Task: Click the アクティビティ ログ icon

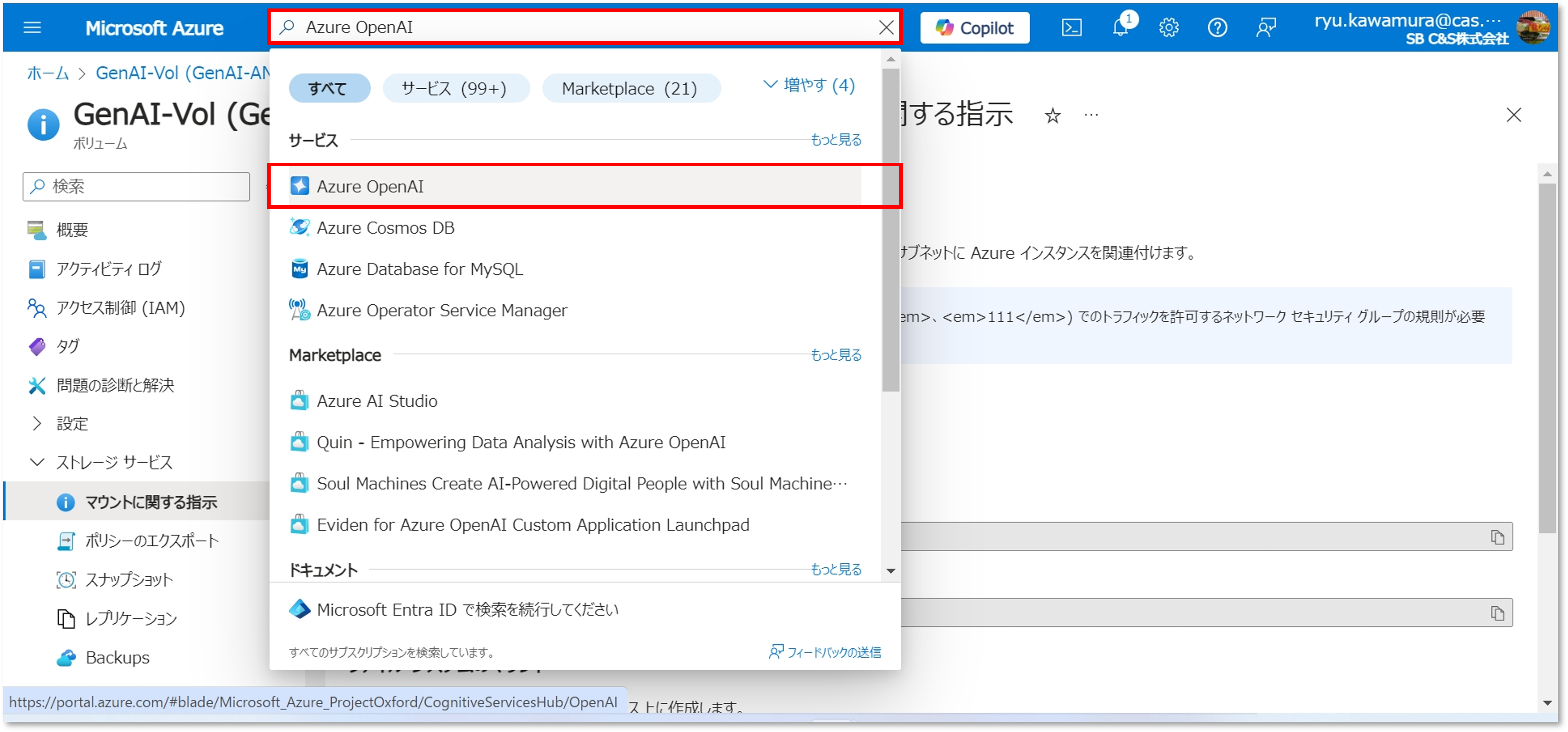Action: [x=36, y=269]
